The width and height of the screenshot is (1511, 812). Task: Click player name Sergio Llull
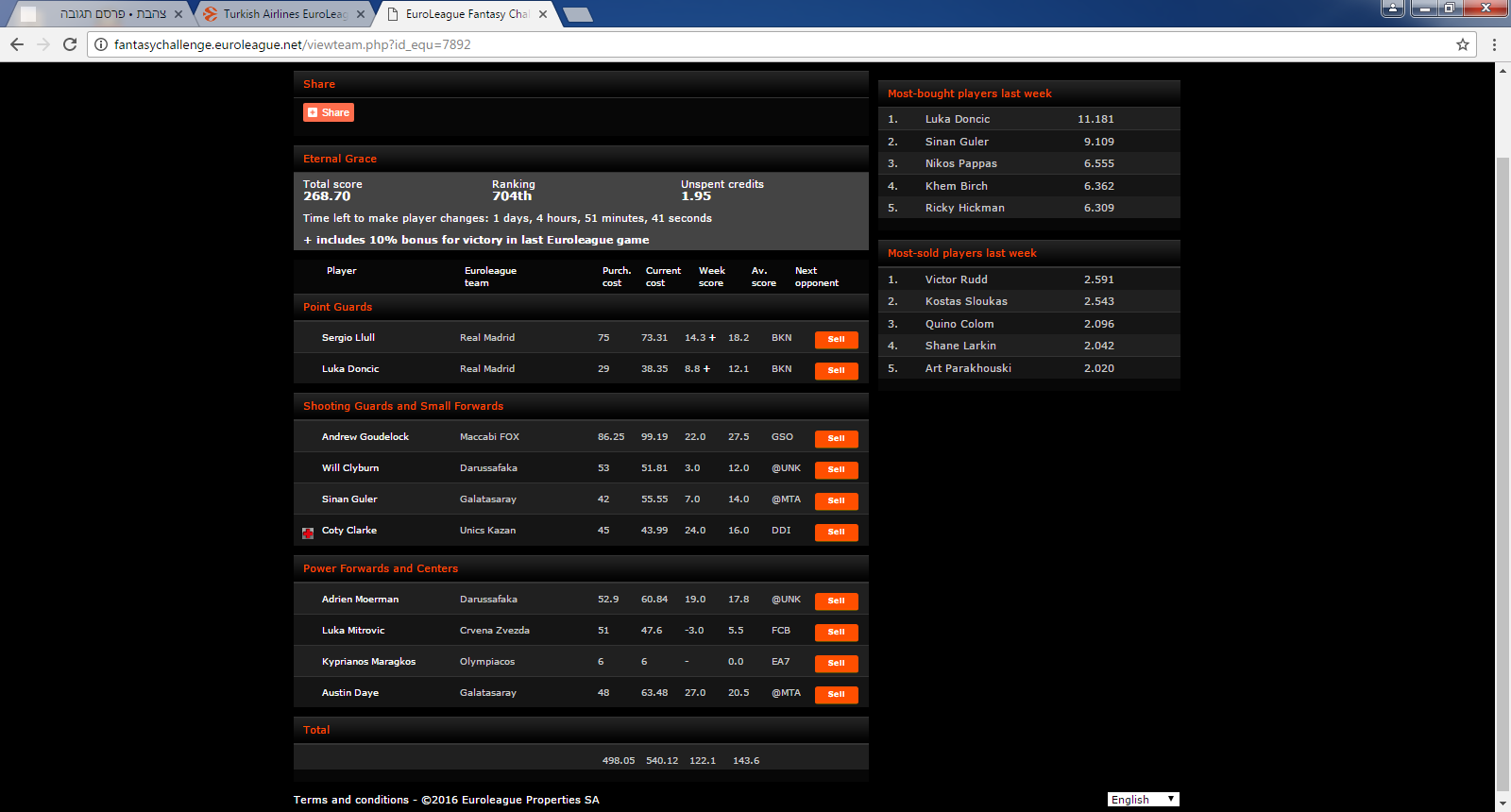coord(348,337)
